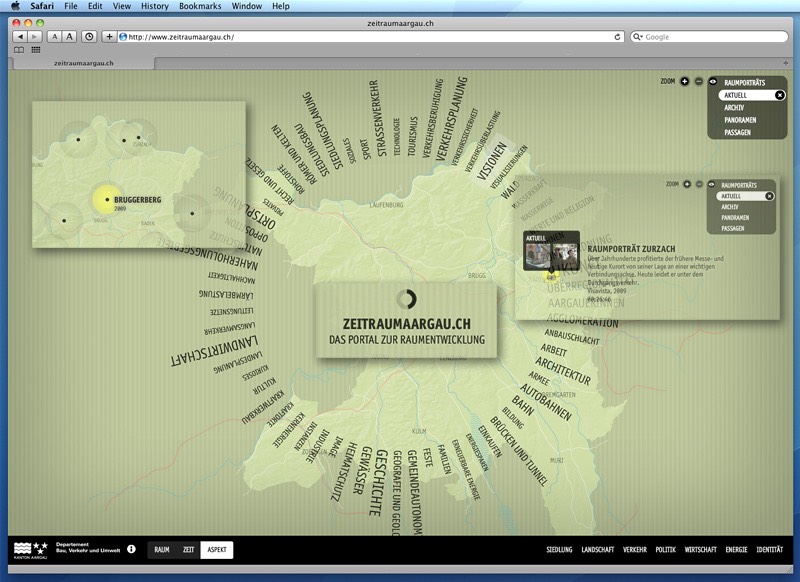The height and width of the screenshot is (582, 800).
Task: Select Archiv in the top-right Raumporträts menu
Action: [734, 107]
